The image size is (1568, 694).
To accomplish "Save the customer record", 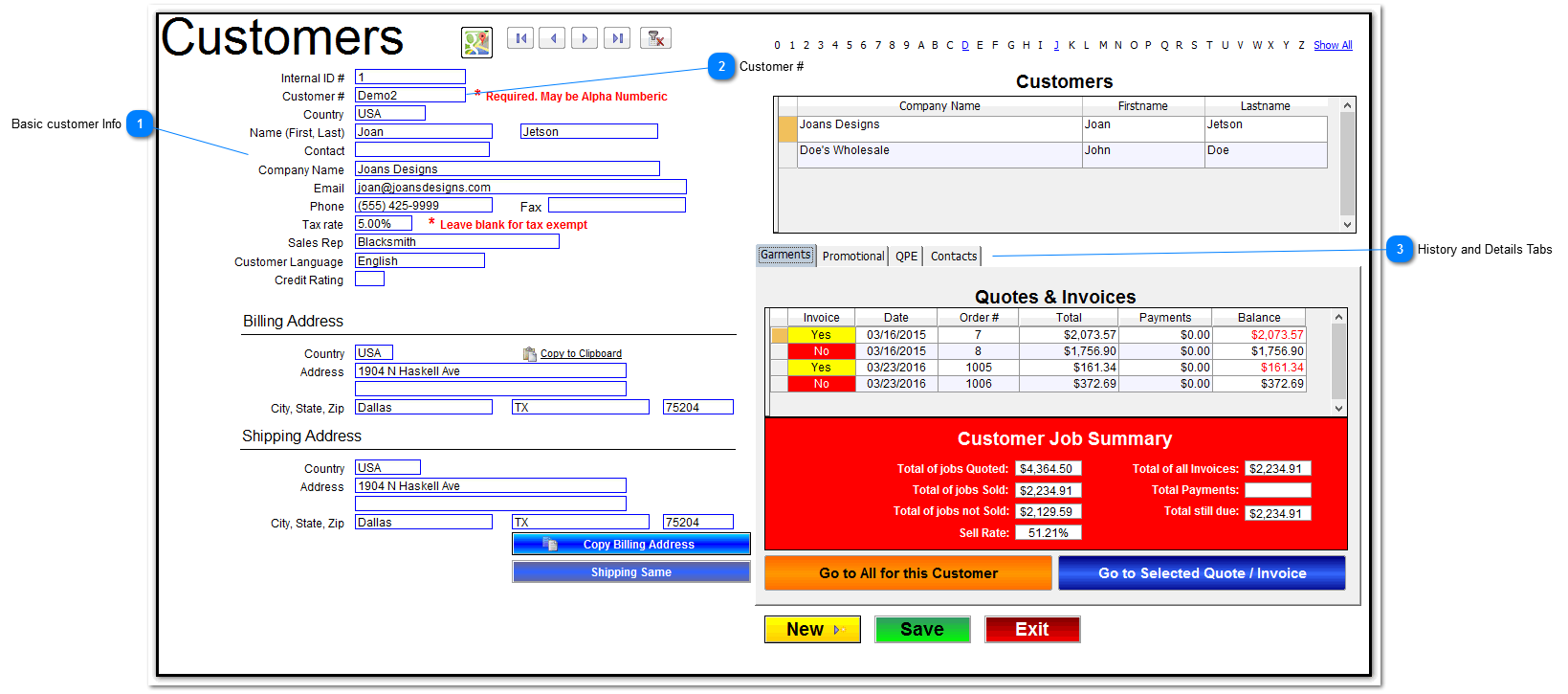I will click(x=921, y=629).
